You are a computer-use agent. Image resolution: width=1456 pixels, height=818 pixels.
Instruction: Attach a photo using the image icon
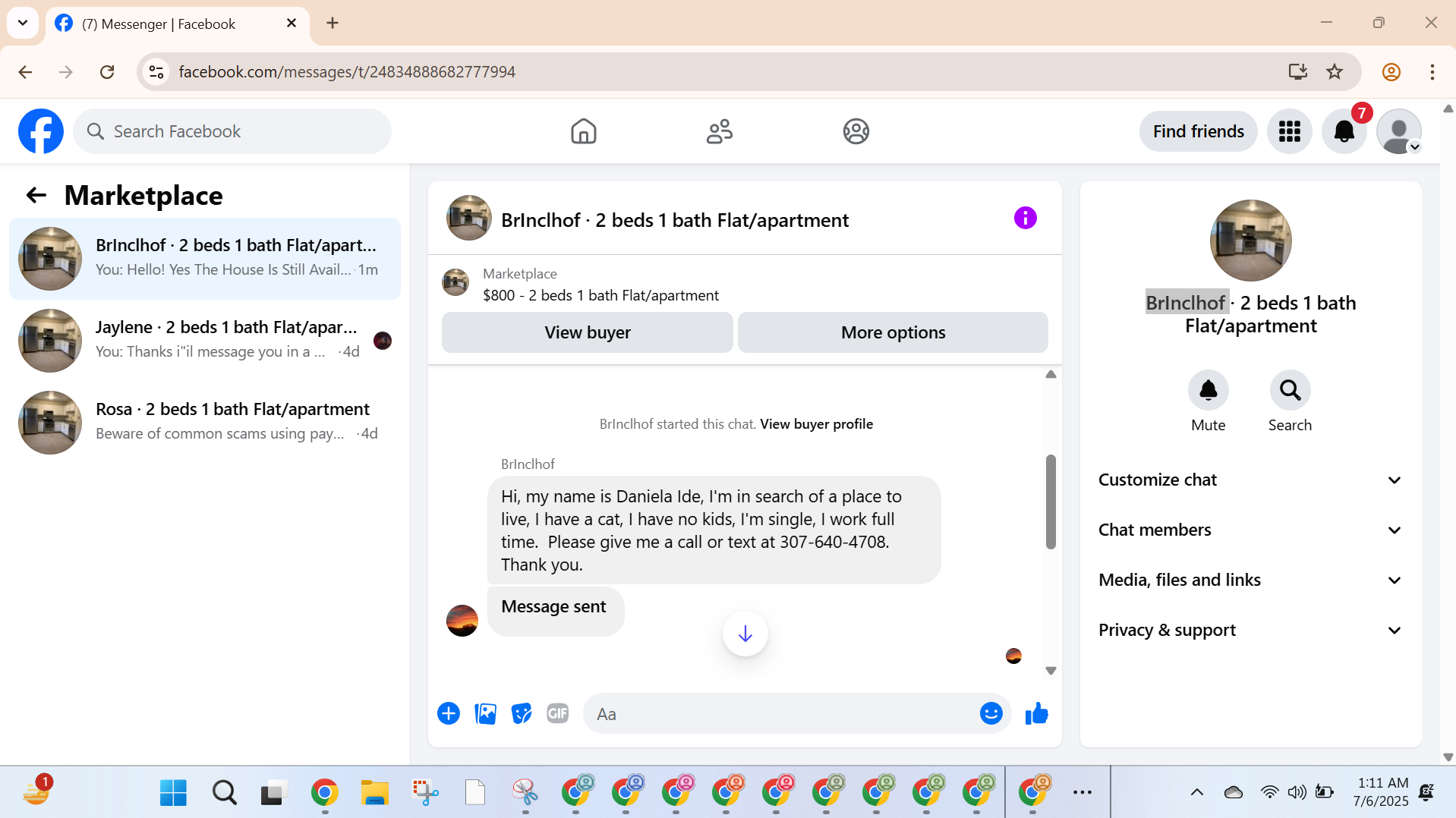[x=485, y=713]
